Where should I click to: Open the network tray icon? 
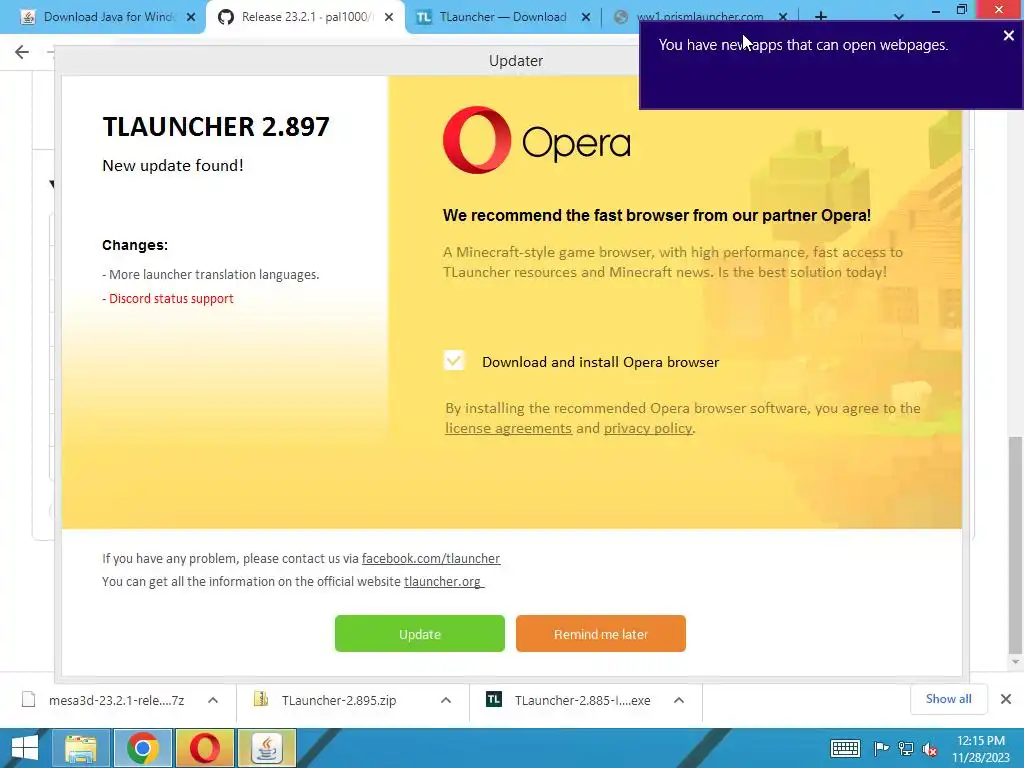(x=906, y=748)
